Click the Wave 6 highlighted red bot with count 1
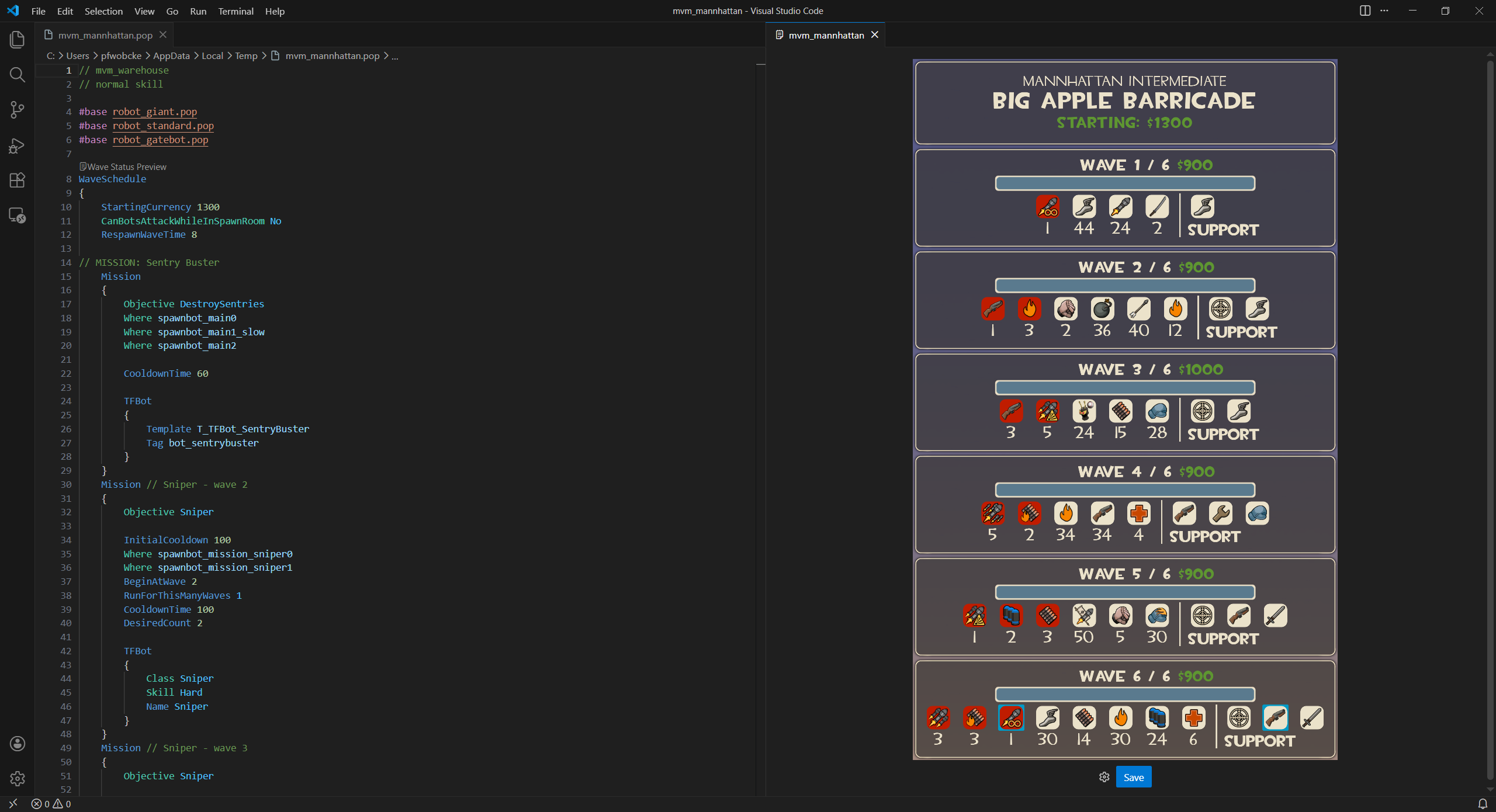 pos(1011,718)
